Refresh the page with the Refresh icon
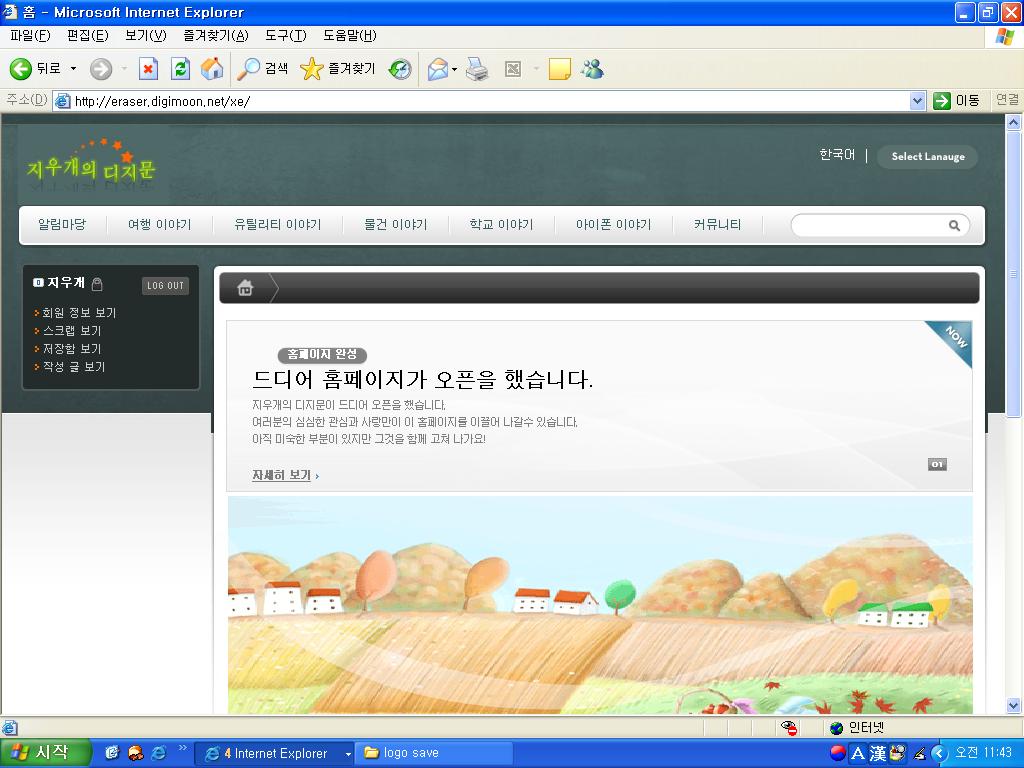The width and height of the screenshot is (1024, 768). coord(180,69)
